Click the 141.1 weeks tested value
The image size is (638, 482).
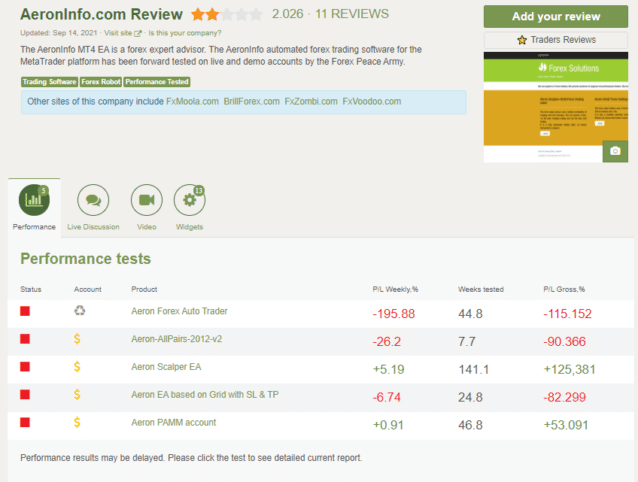coord(474,370)
